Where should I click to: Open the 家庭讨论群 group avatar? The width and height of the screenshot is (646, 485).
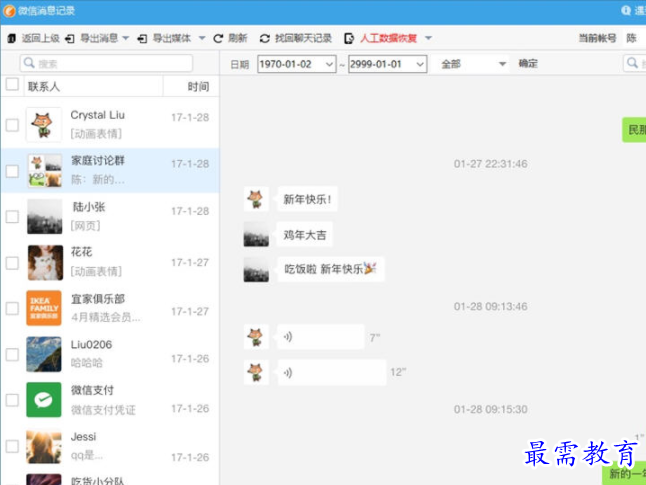point(44,171)
